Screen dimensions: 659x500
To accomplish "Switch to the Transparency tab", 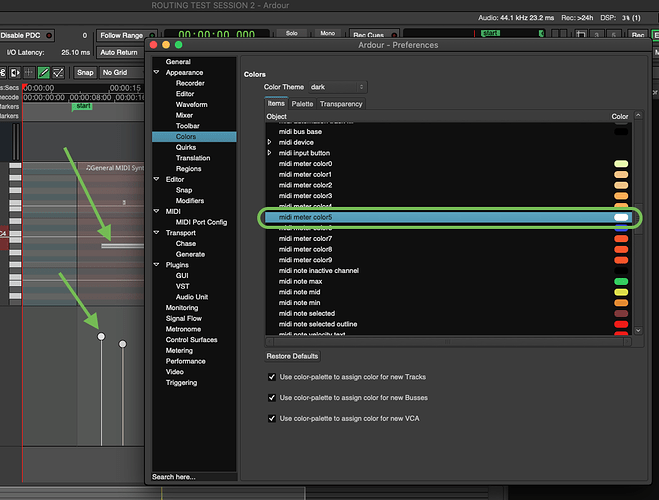I will tap(342, 103).
